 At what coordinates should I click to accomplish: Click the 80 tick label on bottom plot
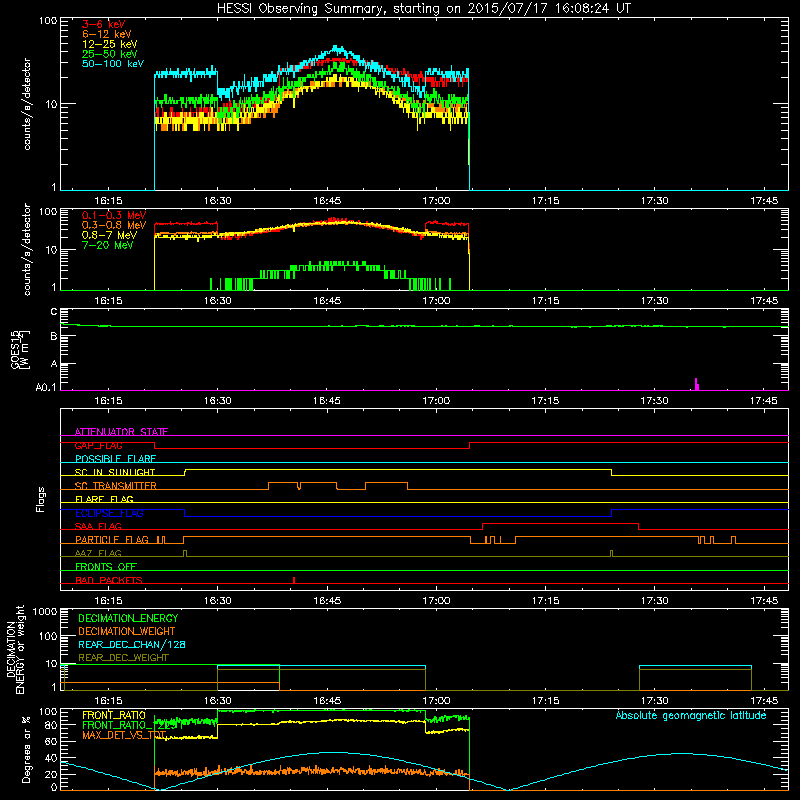pyautogui.click(x=51, y=725)
